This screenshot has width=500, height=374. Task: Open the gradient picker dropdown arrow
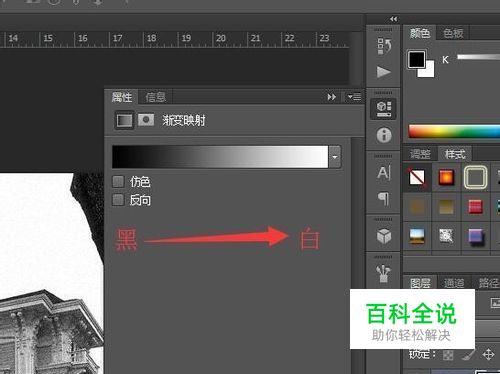coord(335,157)
